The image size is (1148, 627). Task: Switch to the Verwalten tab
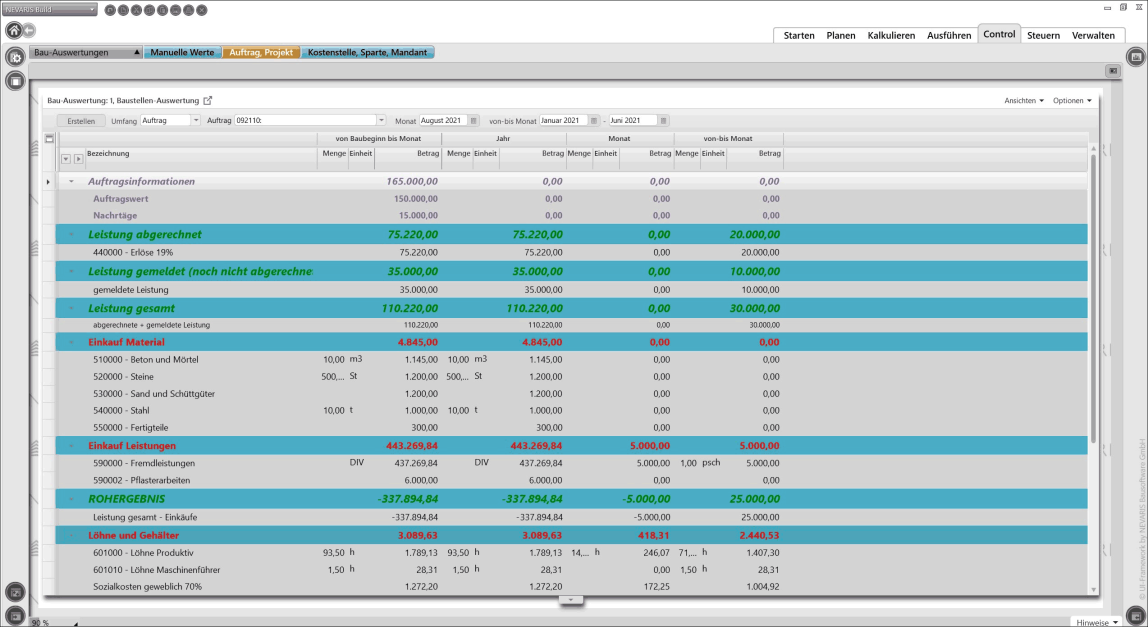click(x=1093, y=35)
